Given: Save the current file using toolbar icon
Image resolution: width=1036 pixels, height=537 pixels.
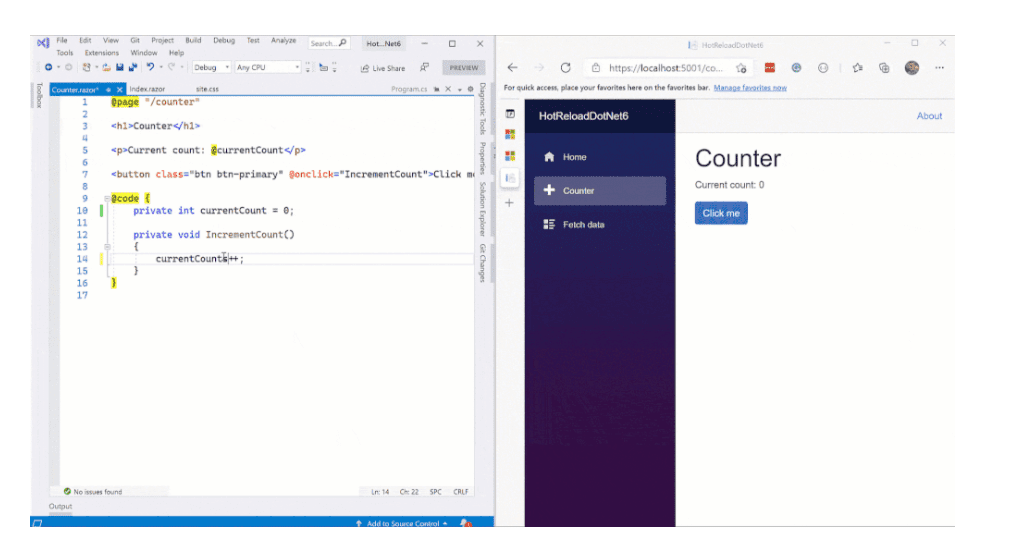Looking at the screenshot, I should pos(120,67).
